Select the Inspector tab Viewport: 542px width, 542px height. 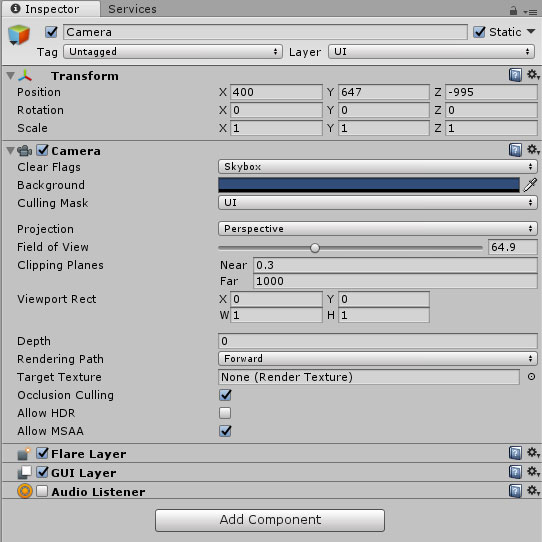tap(51, 9)
